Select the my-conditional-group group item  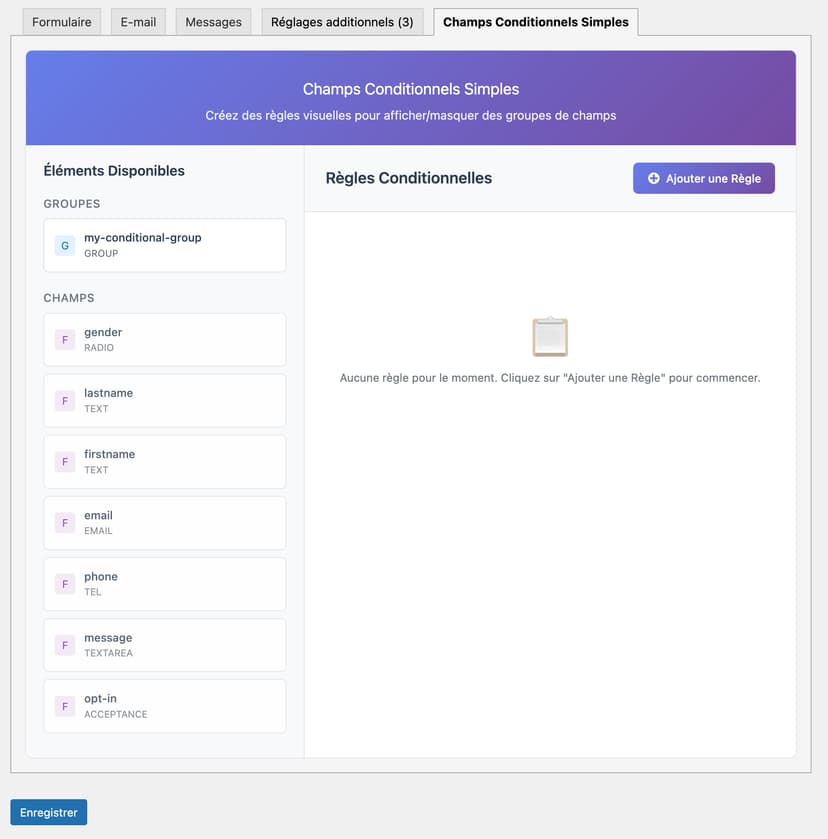click(x=165, y=245)
